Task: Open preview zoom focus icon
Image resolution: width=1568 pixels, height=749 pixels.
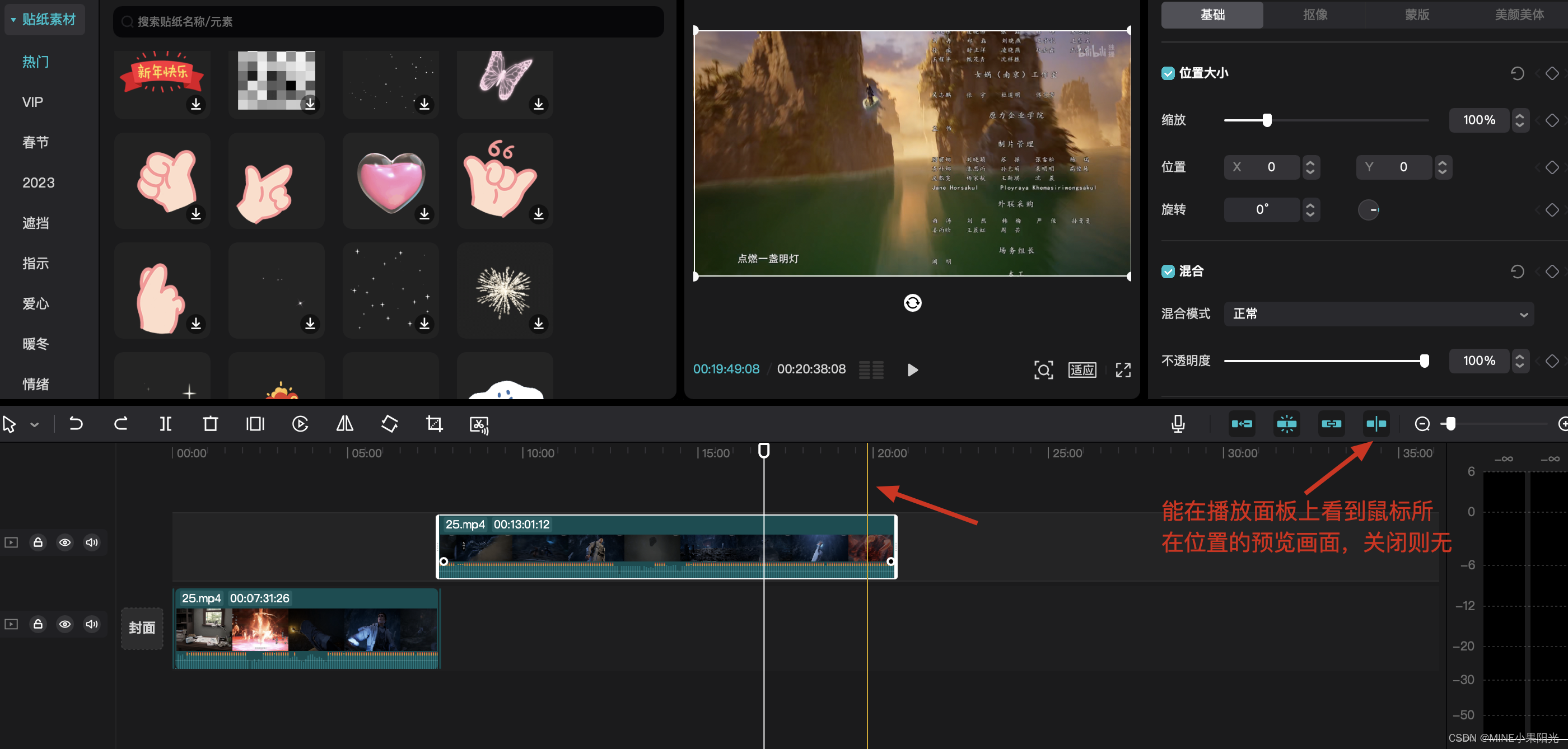Action: [1043, 369]
